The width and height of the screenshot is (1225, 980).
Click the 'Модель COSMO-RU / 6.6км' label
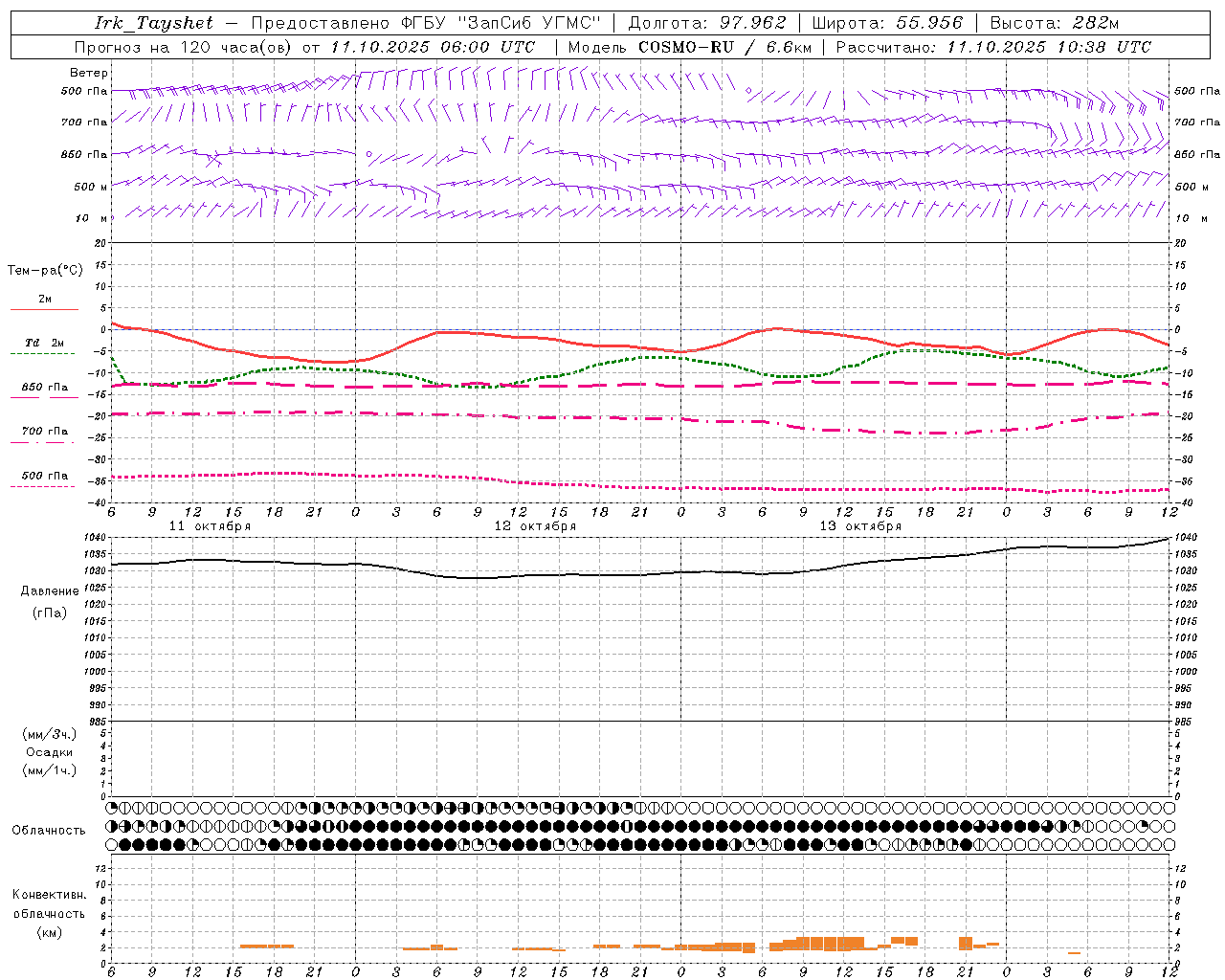(x=690, y=47)
